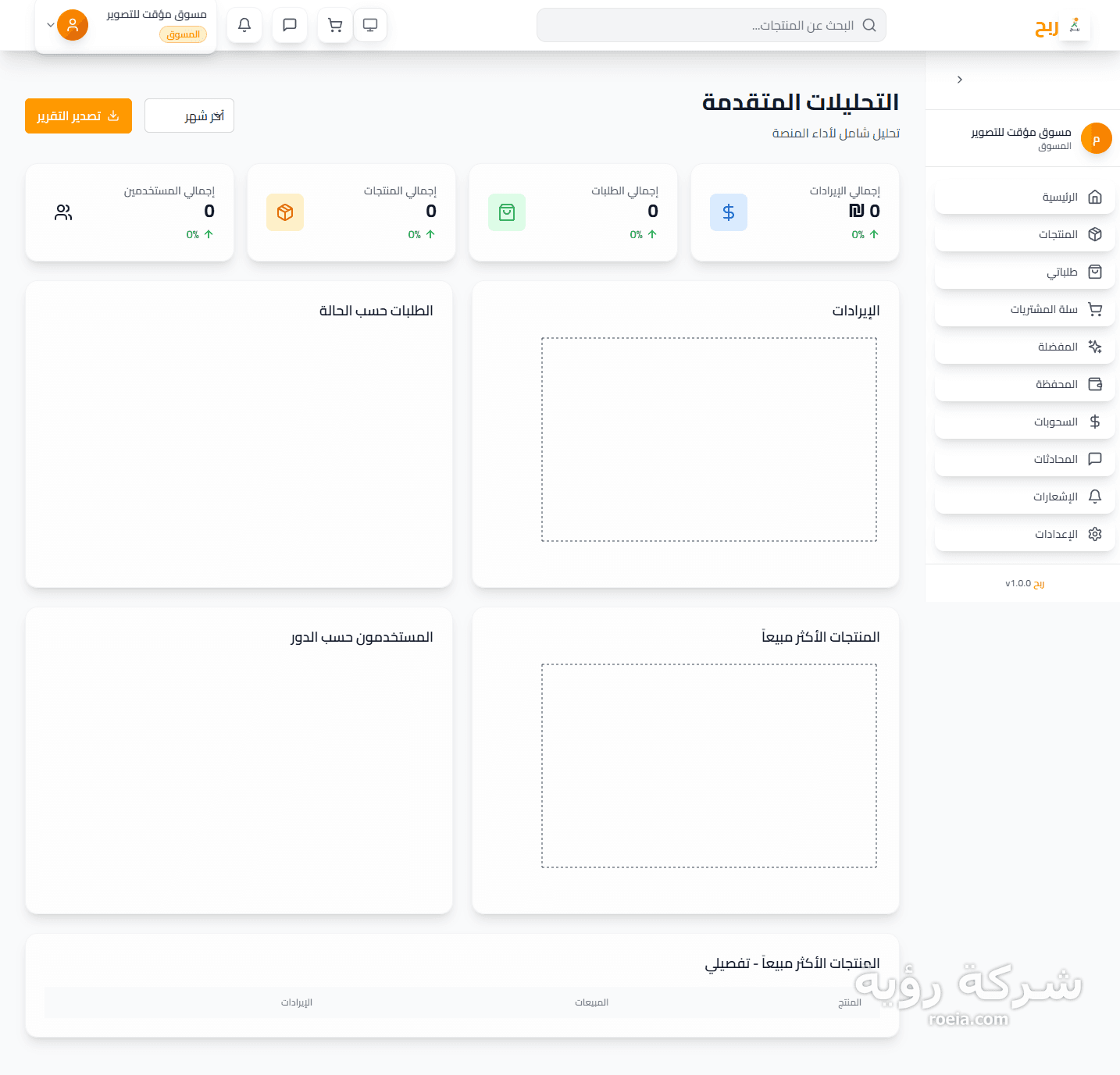Image resolution: width=1120 pixels, height=1075 pixels.
Task: Click the orange box icon in إجمالي المنتجات card
Action: [x=285, y=212]
